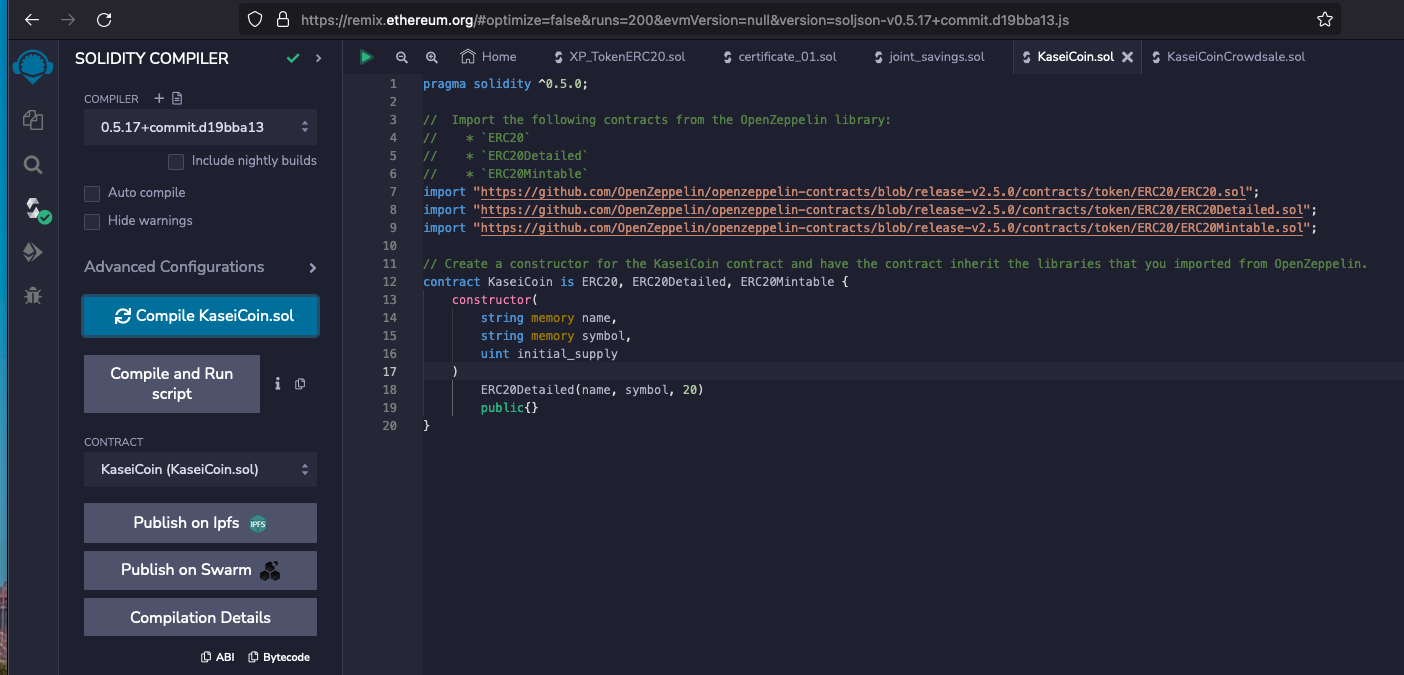Close the KaseiCoin.sol tab

tap(1127, 57)
